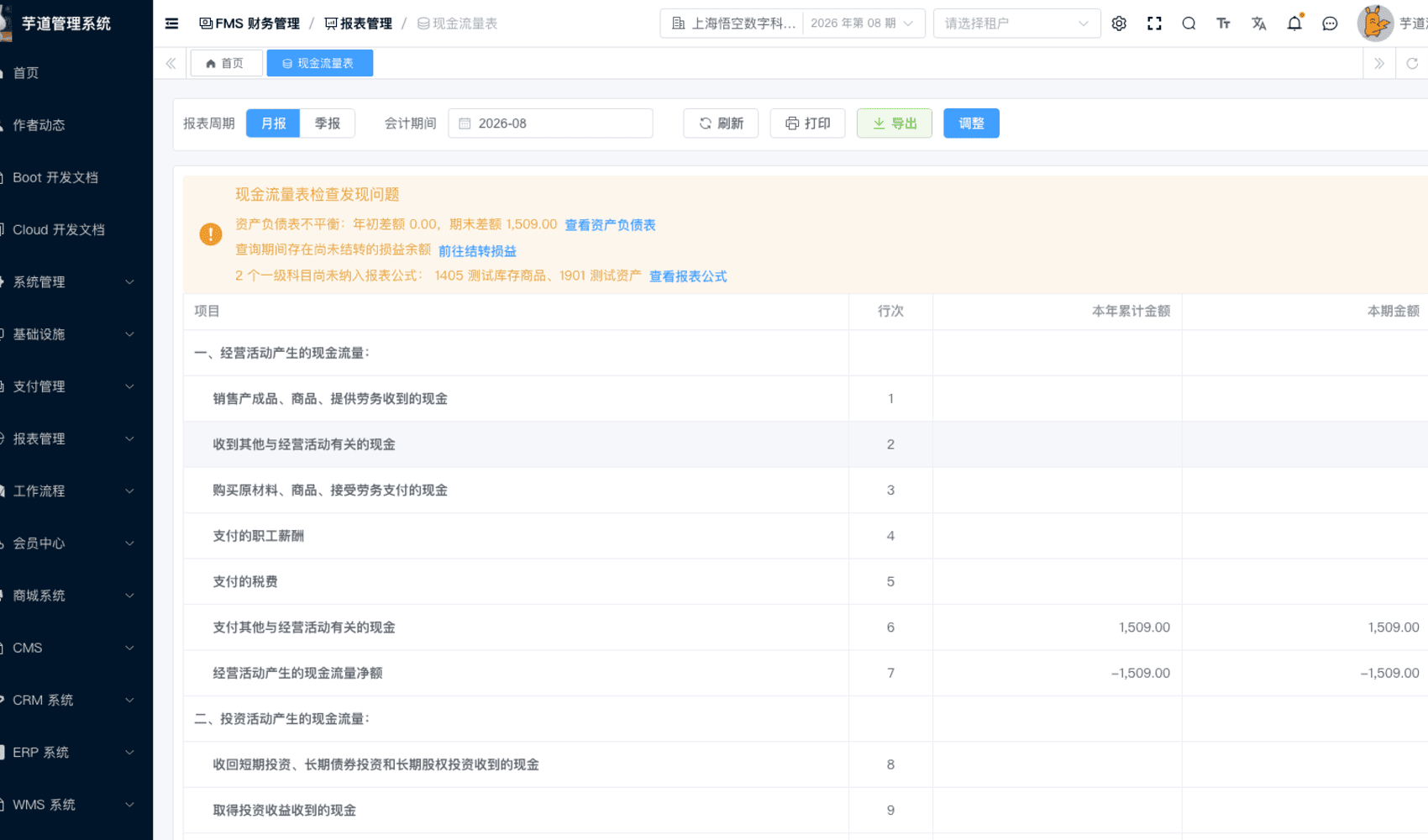Open the 前往结转损益 link
The height and width of the screenshot is (840, 1428).
tap(477, 251)
